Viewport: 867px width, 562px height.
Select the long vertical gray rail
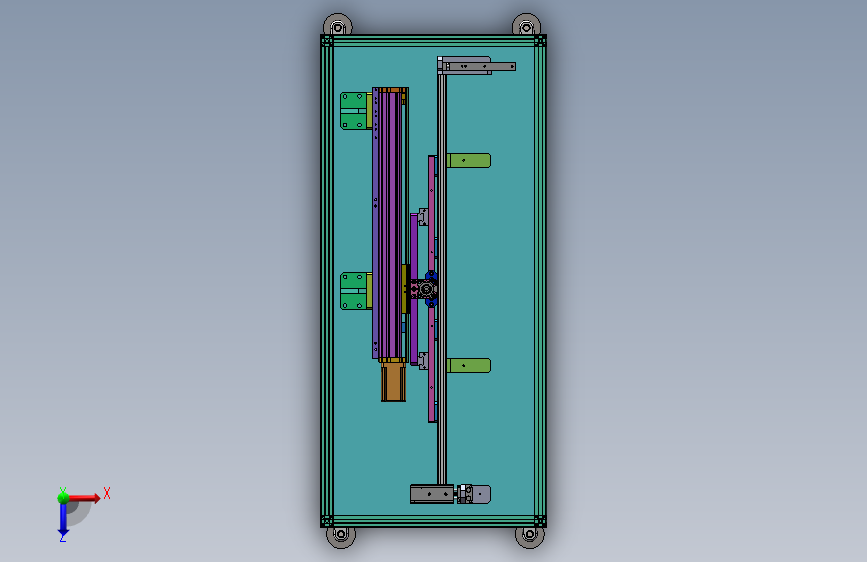(442, 277)
